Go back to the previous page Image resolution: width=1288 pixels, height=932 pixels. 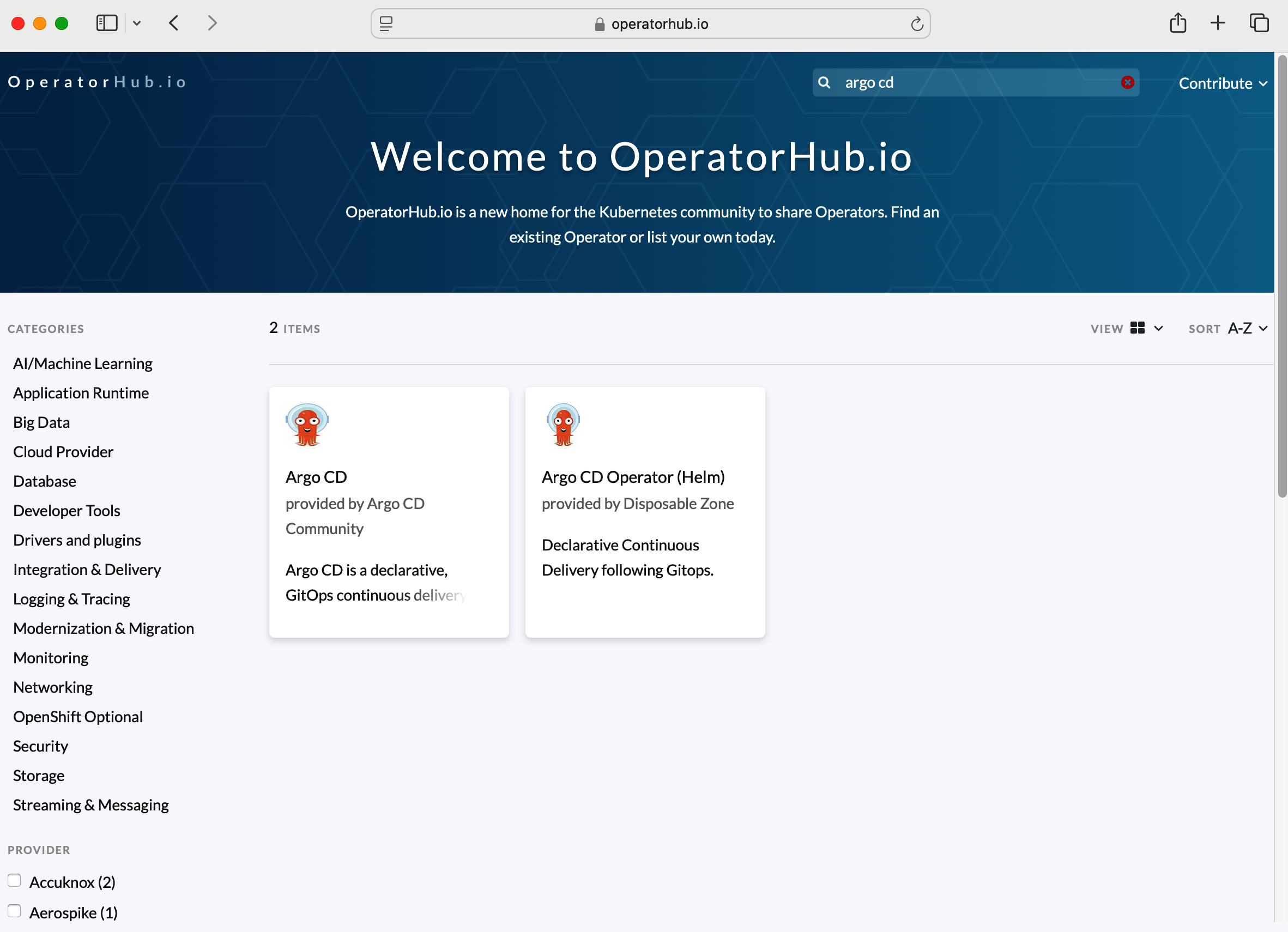pyautogui.click(x=174, y=23)
